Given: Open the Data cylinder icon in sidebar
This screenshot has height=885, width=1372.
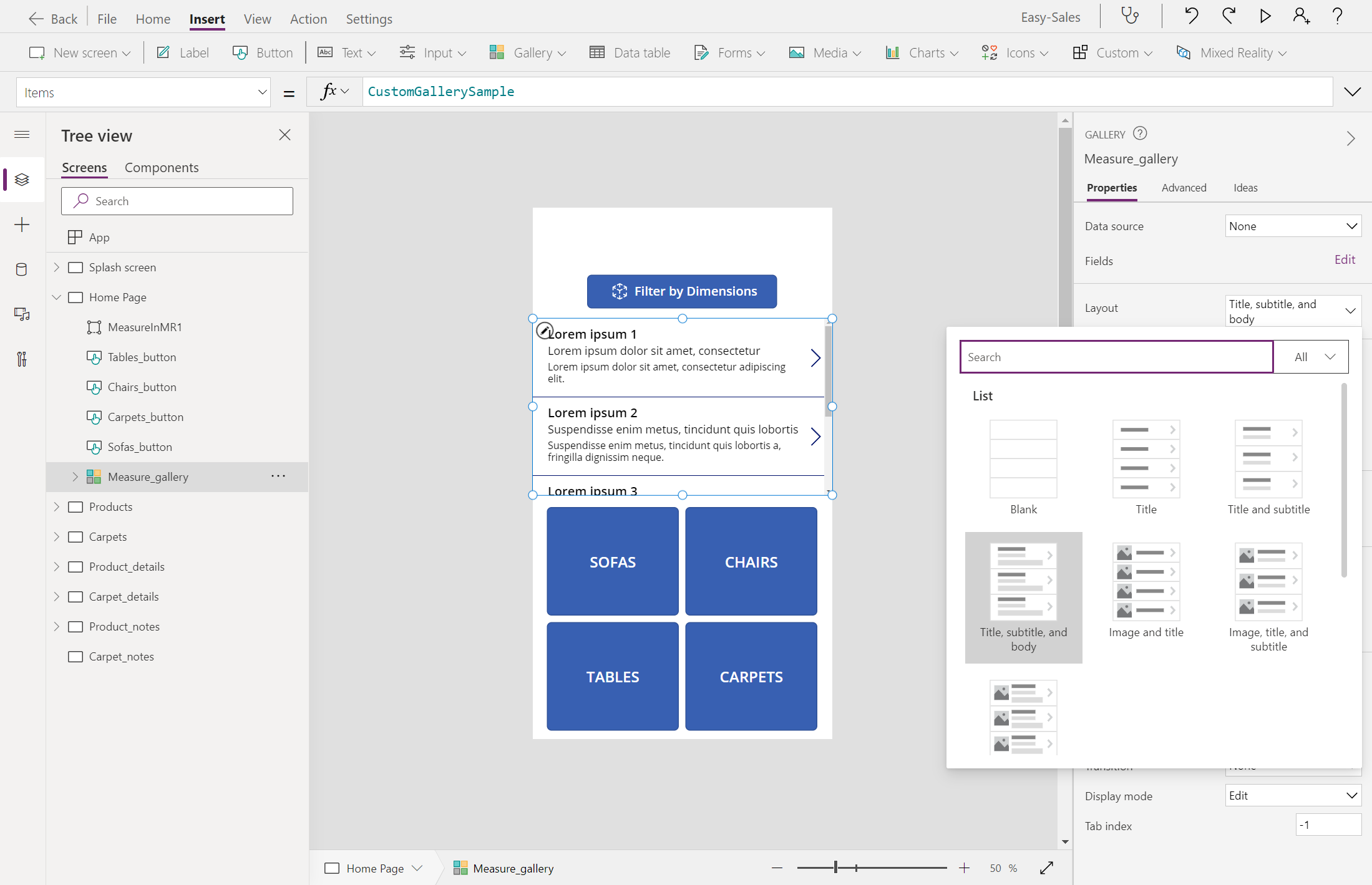Looking at the screenshot, I should [22, 269].
